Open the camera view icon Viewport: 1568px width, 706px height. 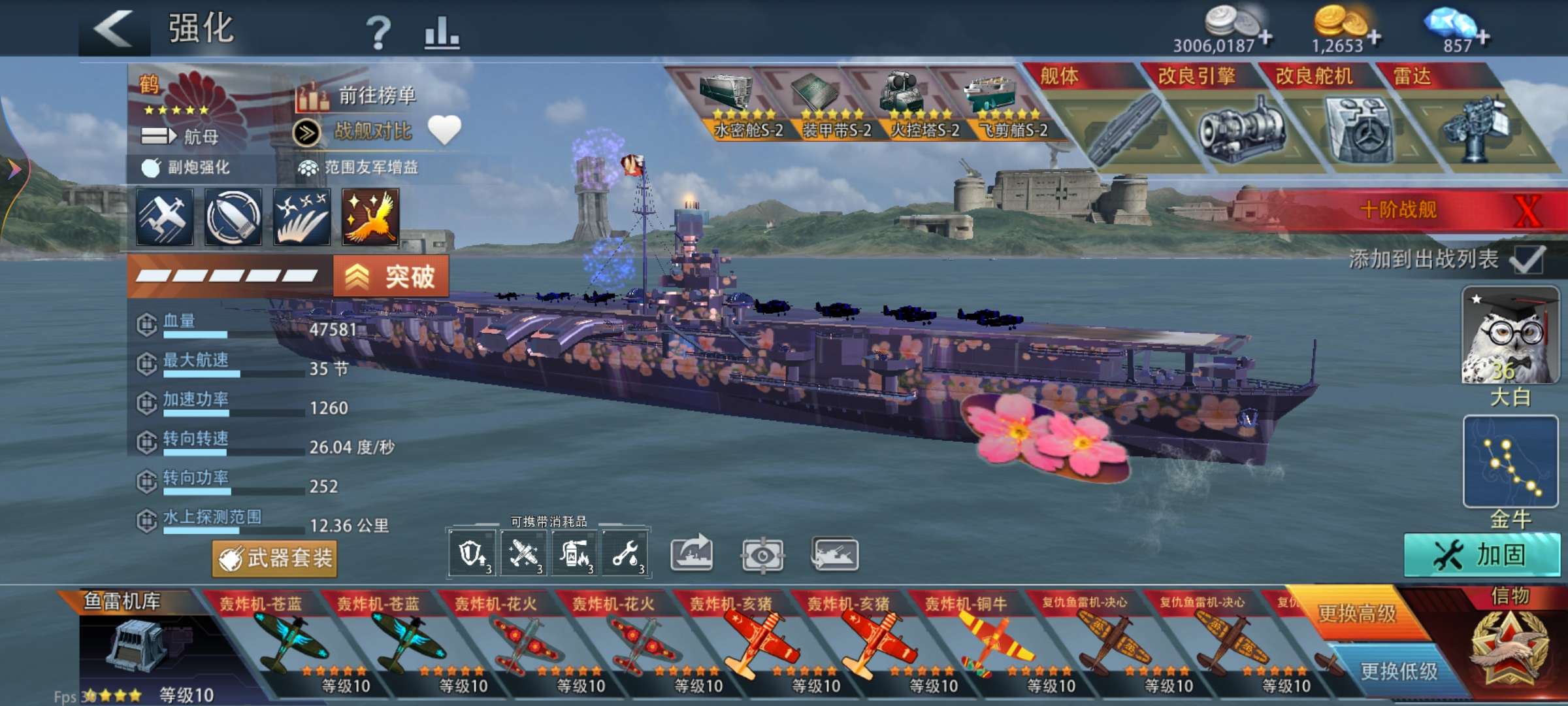762,555
